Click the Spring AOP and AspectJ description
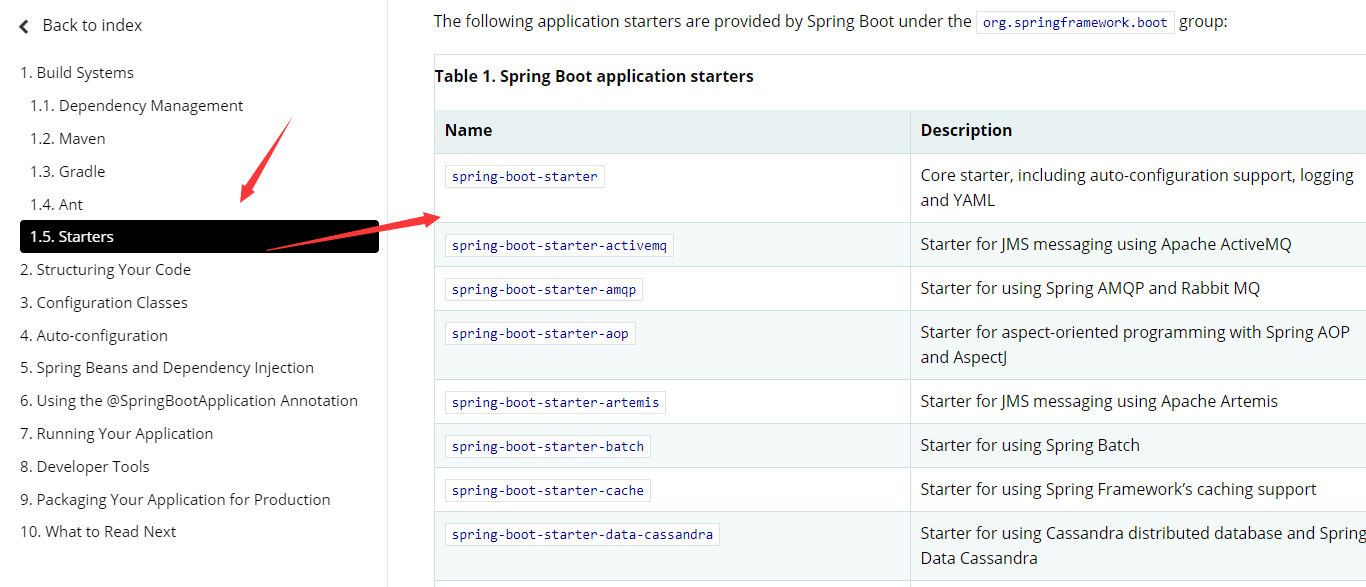Screen dimensions: 1366x587 [1135, 345]
